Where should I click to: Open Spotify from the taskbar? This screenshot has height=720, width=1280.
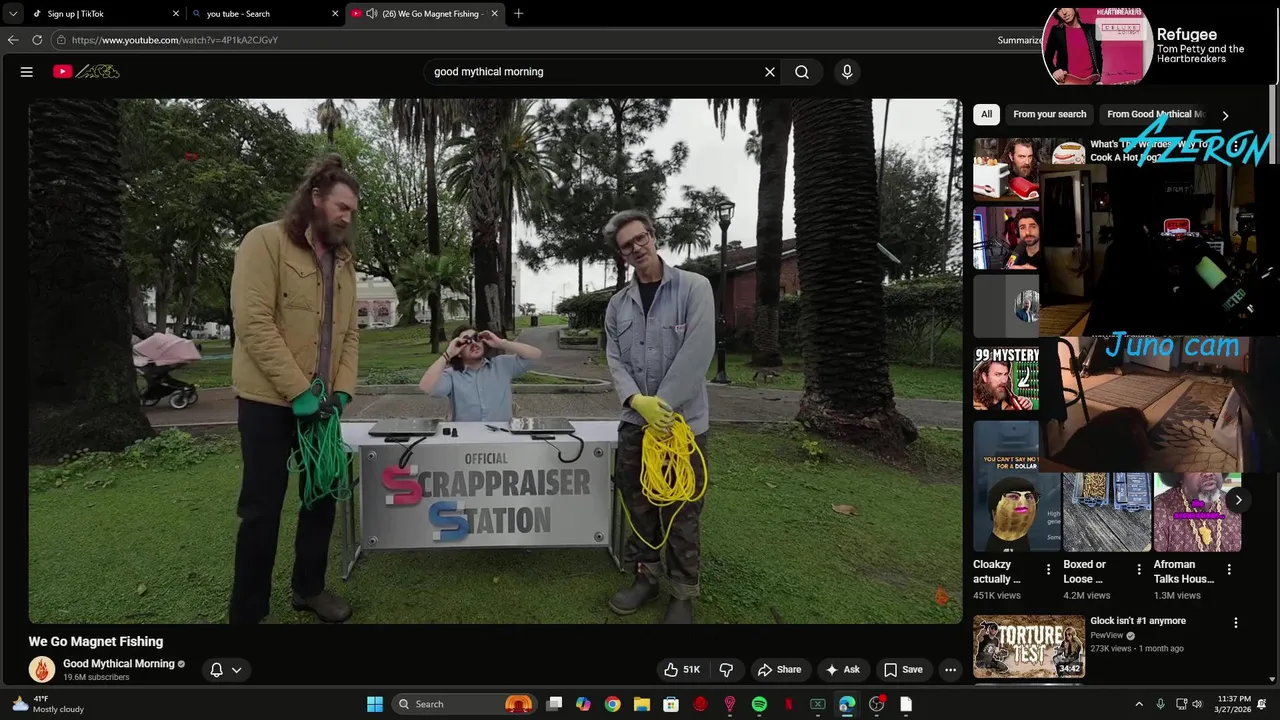[x=759, y=704]
